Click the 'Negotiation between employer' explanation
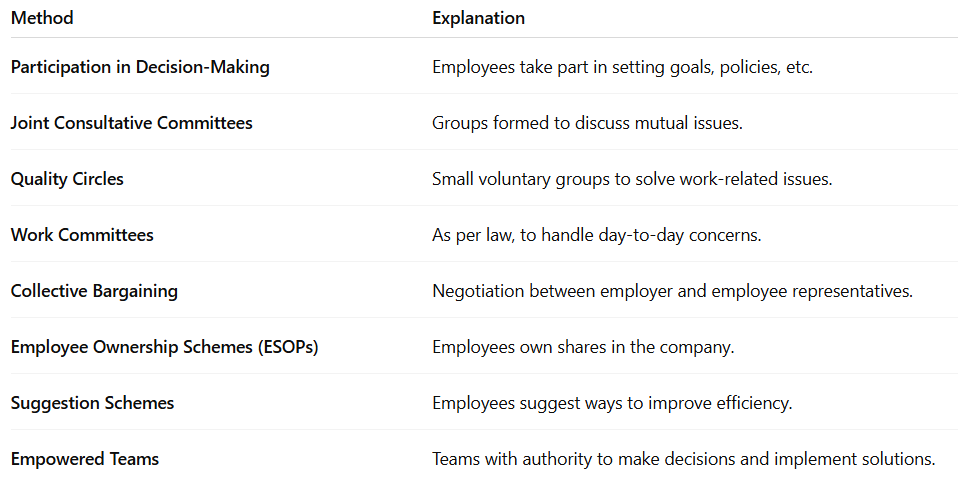The height and width of the screenshot is (499, 958). point(673,291)
